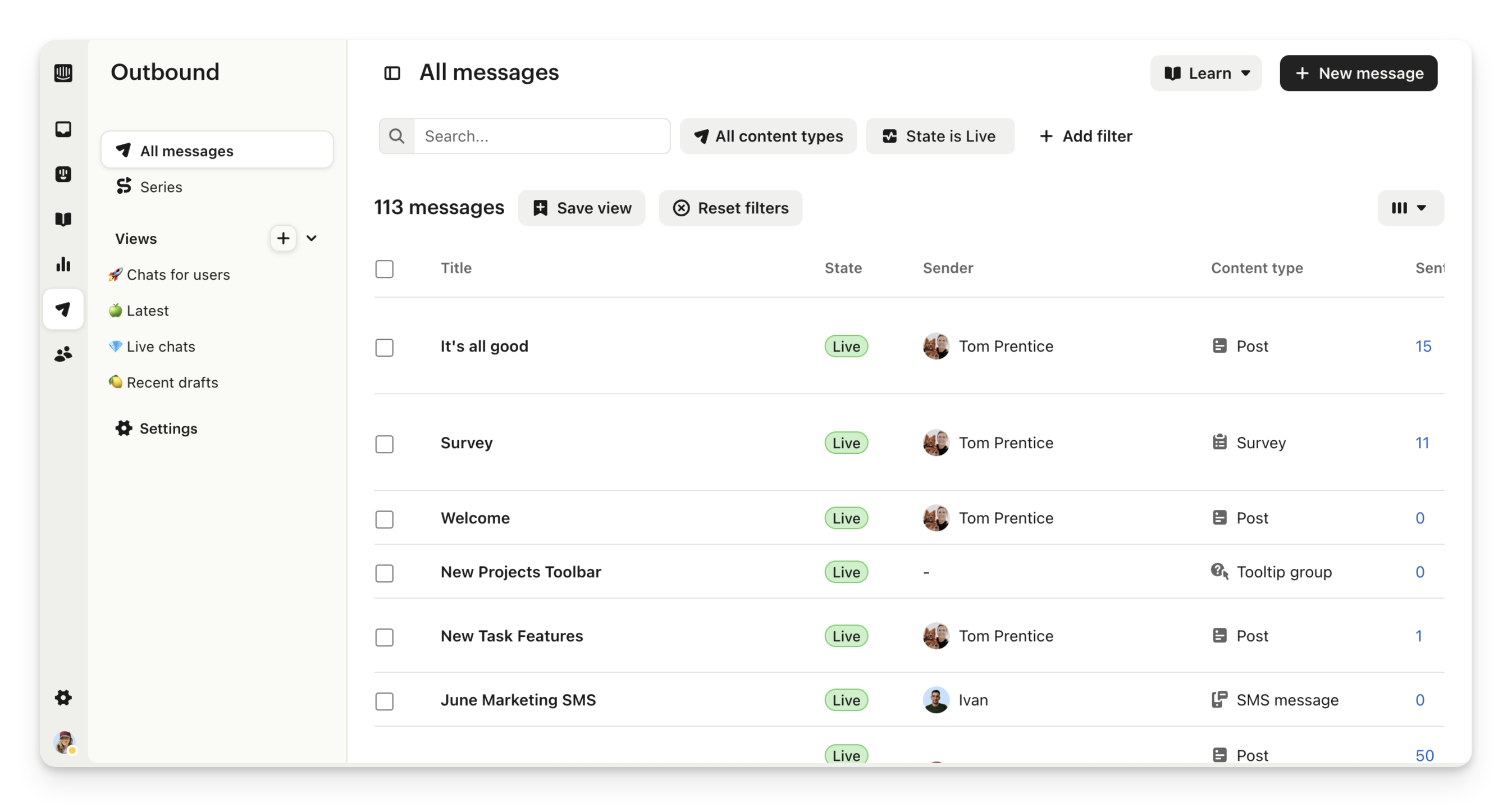Open the Reports bar chart icon
Screen dimensions: 1512x807
63,264
